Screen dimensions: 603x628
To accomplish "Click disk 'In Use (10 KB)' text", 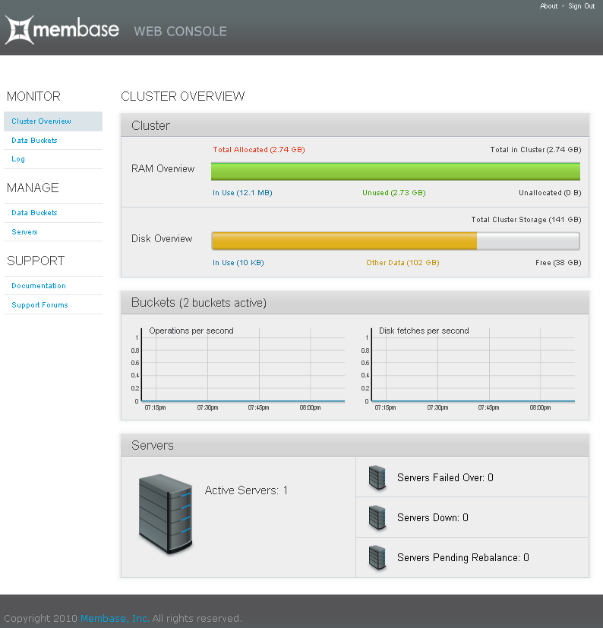I will click(238, 263).
